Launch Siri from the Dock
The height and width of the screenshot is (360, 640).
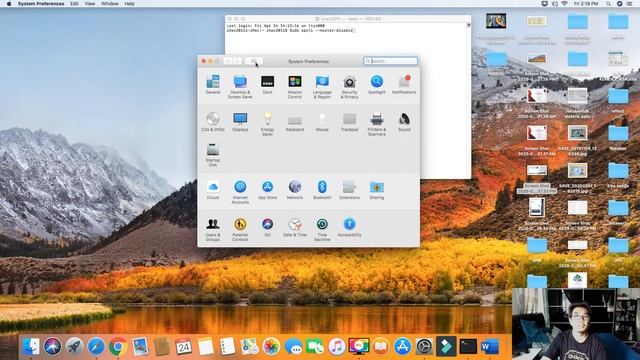52,347
